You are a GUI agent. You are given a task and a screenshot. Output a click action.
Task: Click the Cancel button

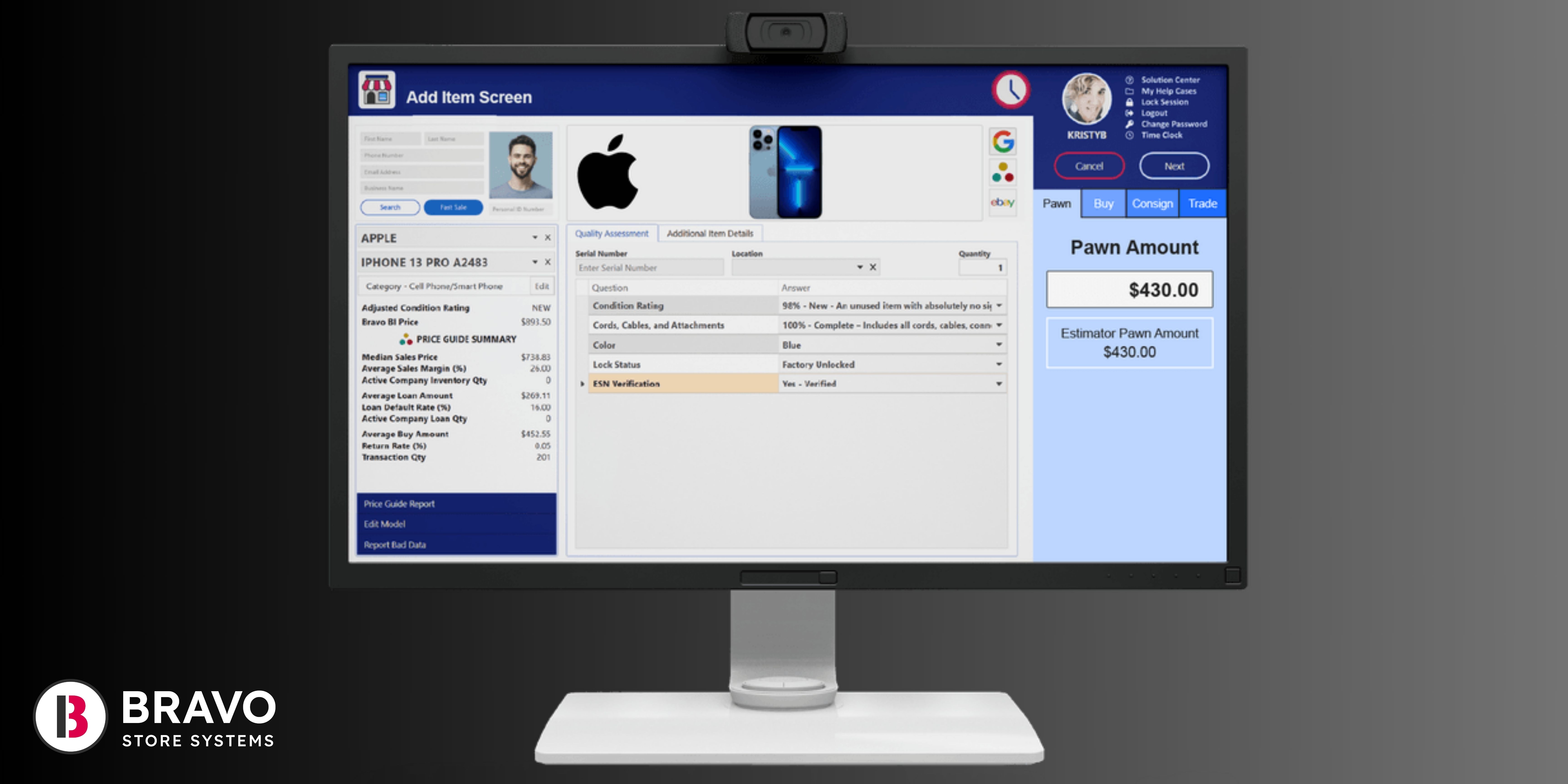[1089, 166]
